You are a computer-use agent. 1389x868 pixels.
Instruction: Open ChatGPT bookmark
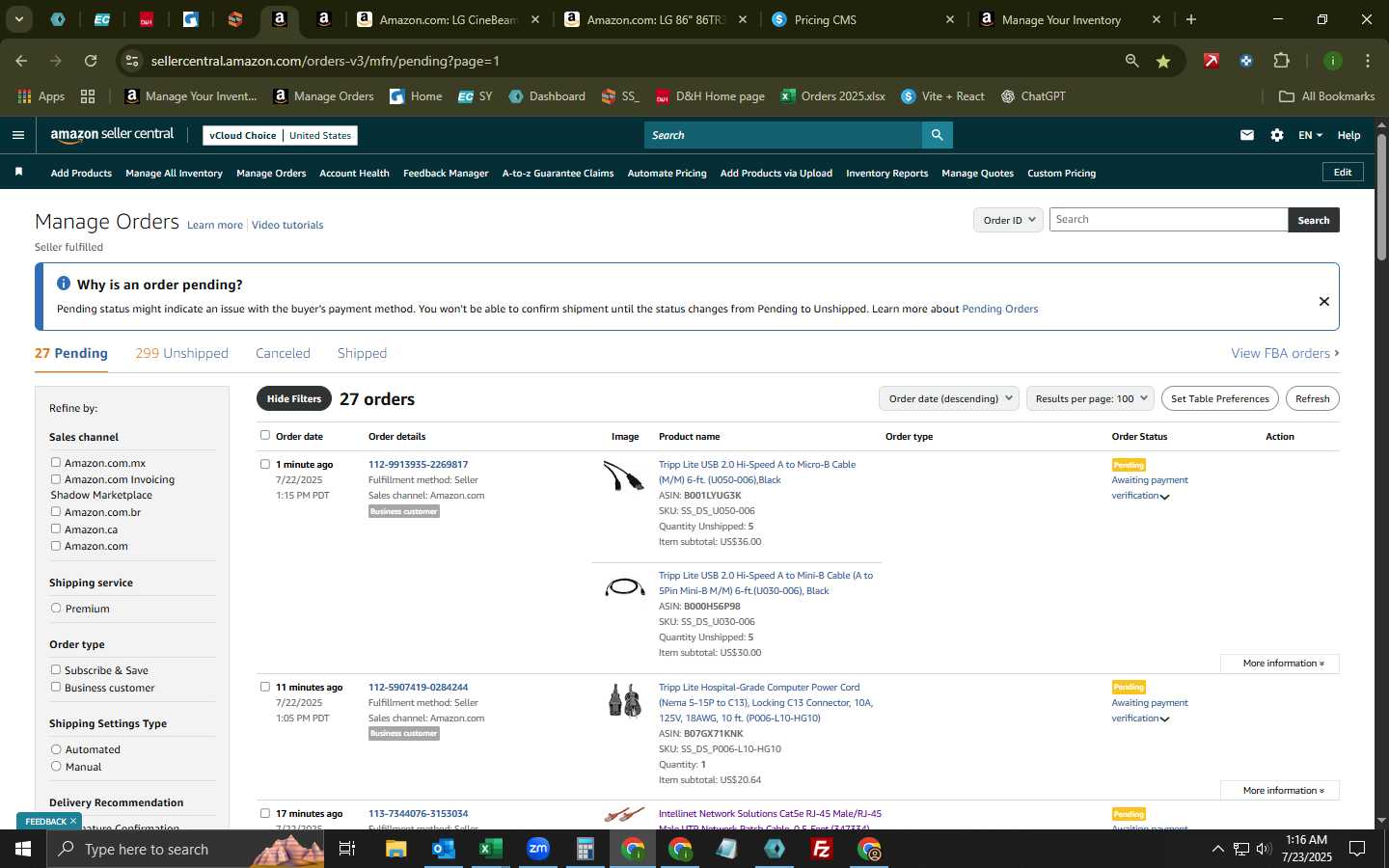click(1033, 96)
